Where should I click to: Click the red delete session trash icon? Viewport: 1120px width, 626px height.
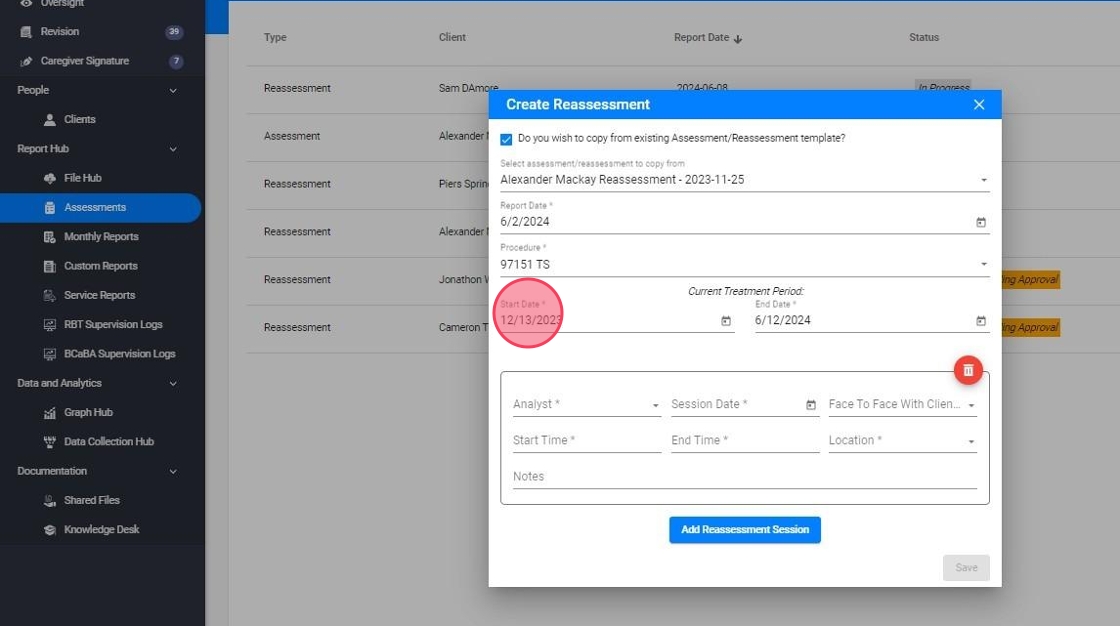pos(968,370)
